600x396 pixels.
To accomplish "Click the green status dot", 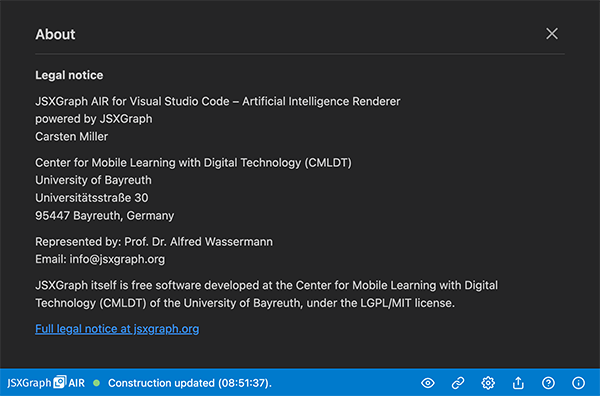I will (x=96, y=383).
